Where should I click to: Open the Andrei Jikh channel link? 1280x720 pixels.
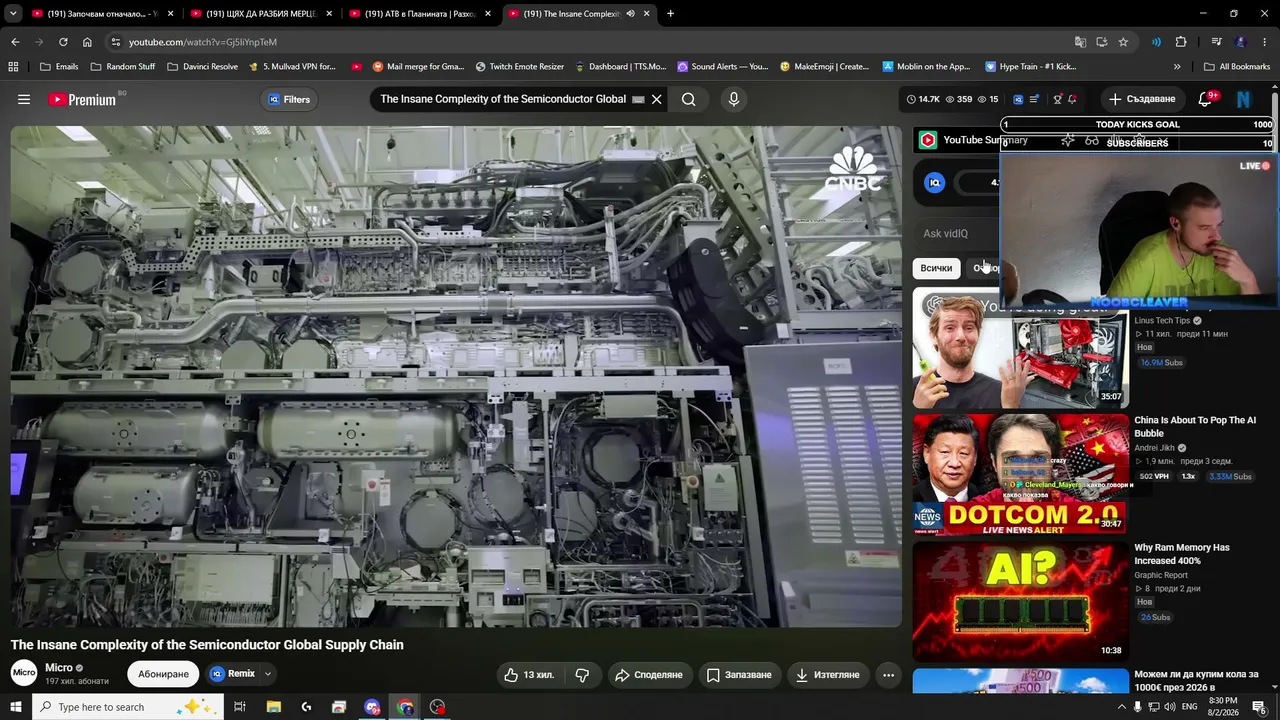[x=1154, y=448]
